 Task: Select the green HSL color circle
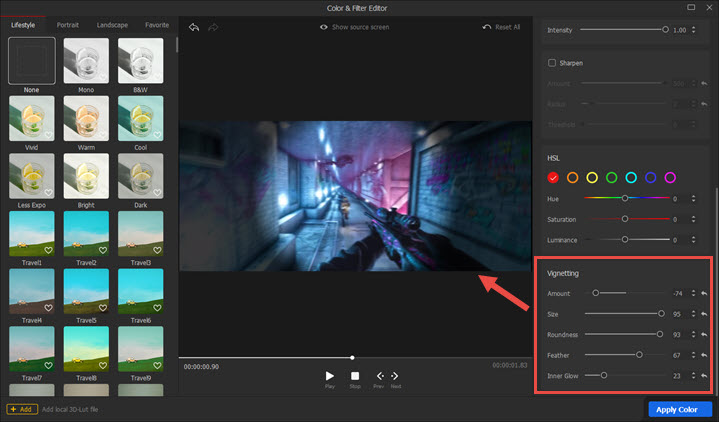611,178
